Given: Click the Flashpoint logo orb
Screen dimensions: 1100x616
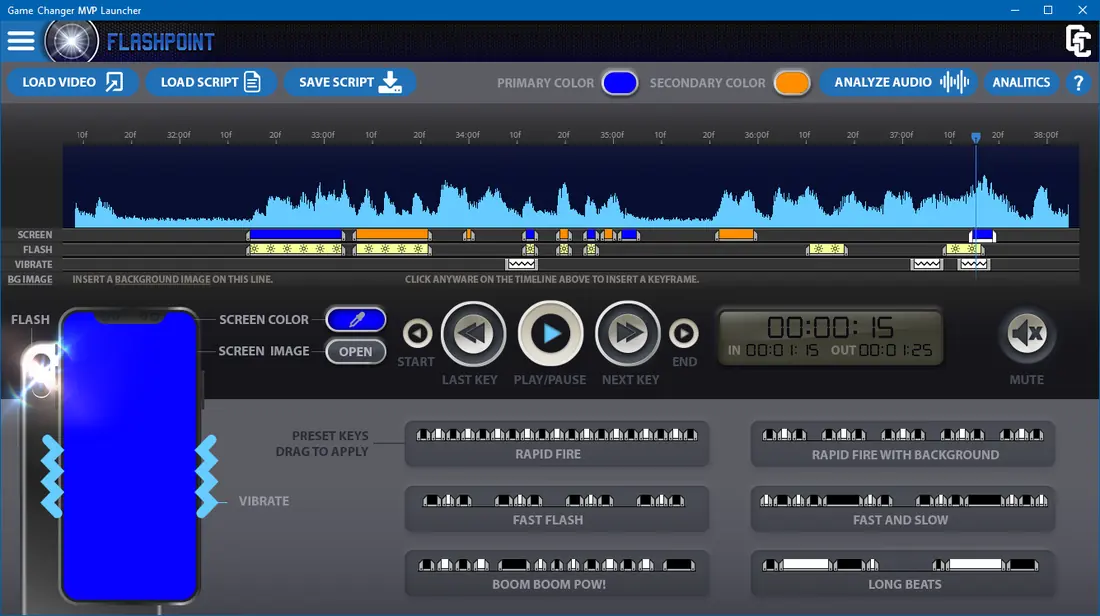Looking at the screenshot, I should 71,41.
